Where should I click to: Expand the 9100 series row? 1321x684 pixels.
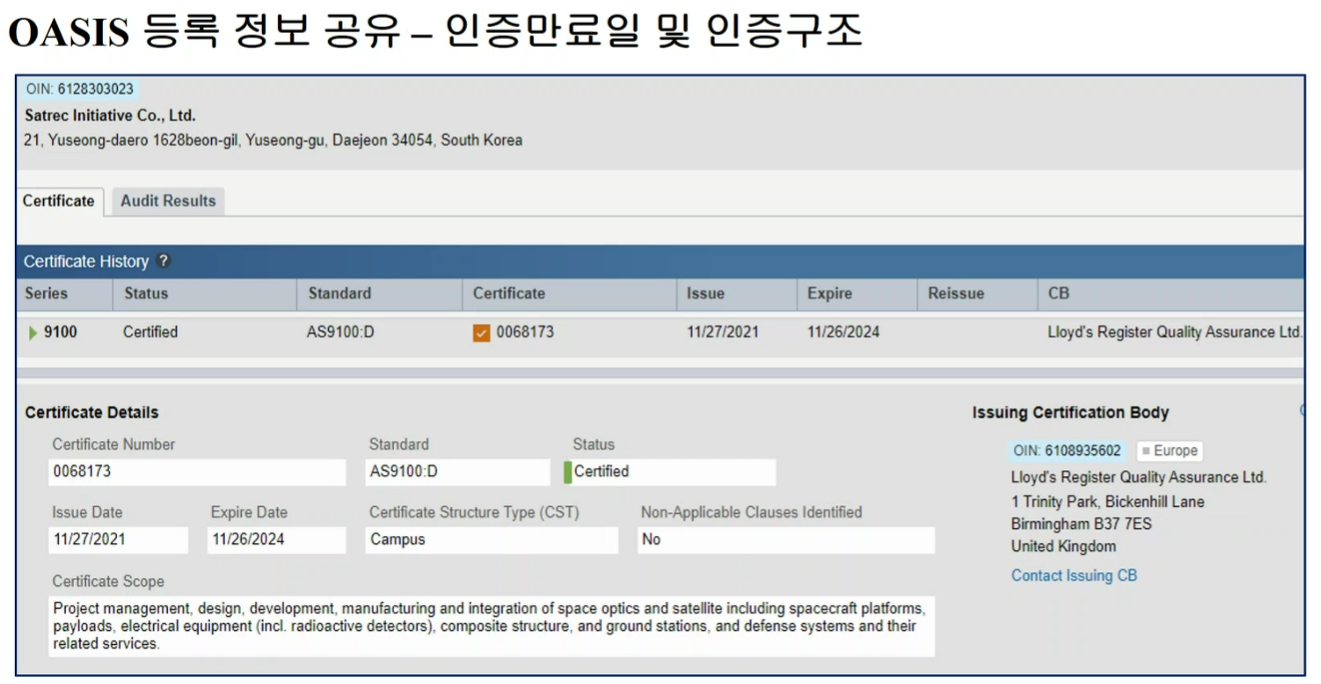[x=33, y=333]
